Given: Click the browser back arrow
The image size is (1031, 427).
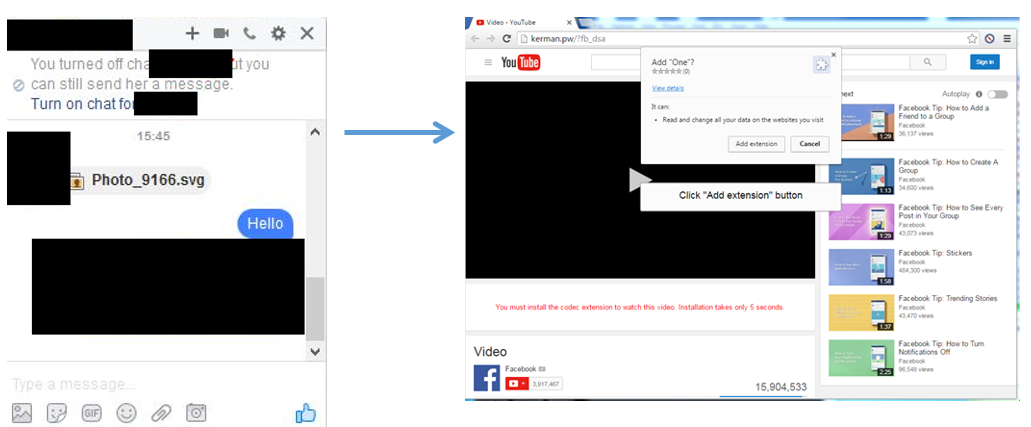Looking at the screenshot, I should pyautogui.click(x=475, y=39).
